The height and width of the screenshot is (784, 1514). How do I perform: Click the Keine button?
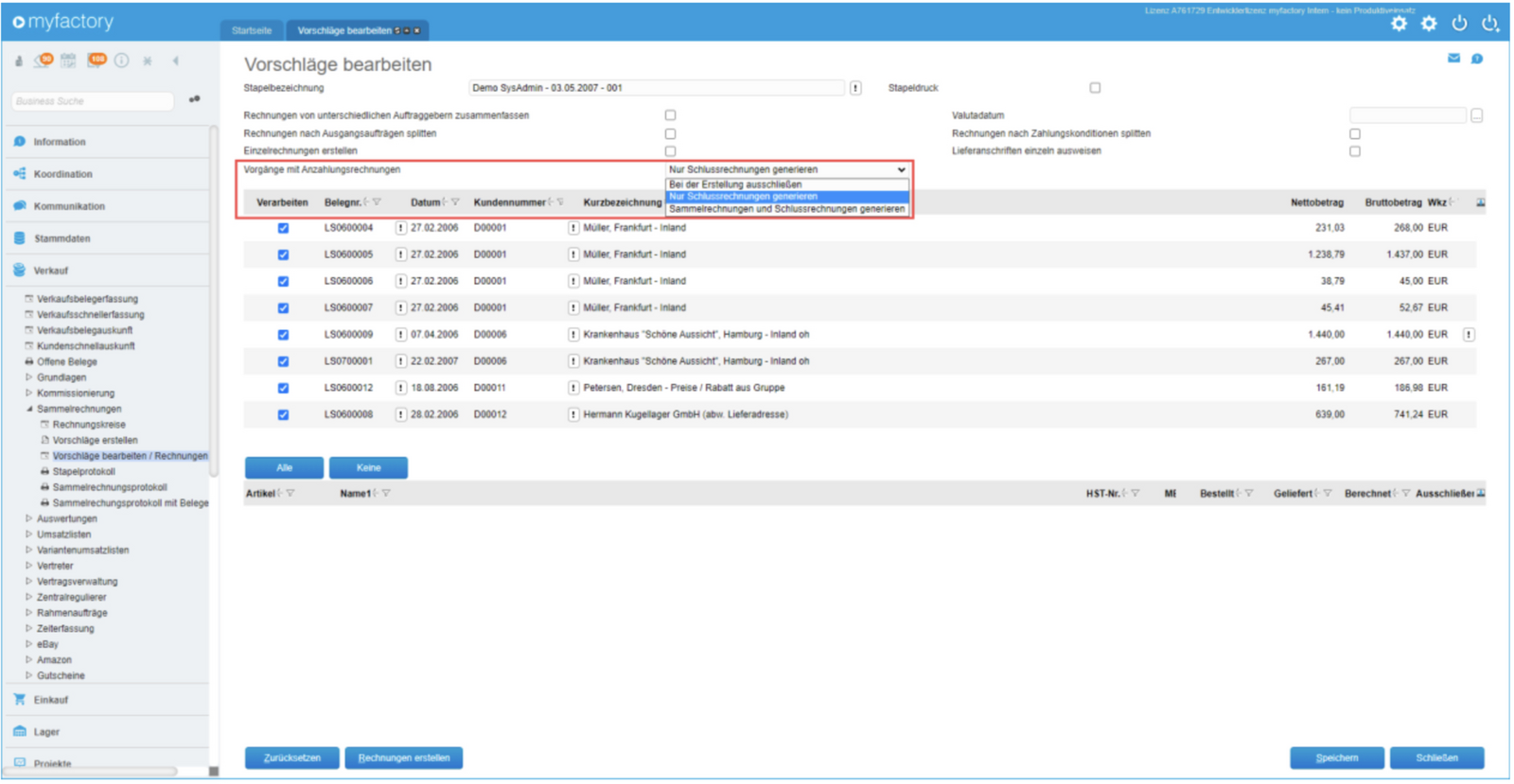point(368,468)
